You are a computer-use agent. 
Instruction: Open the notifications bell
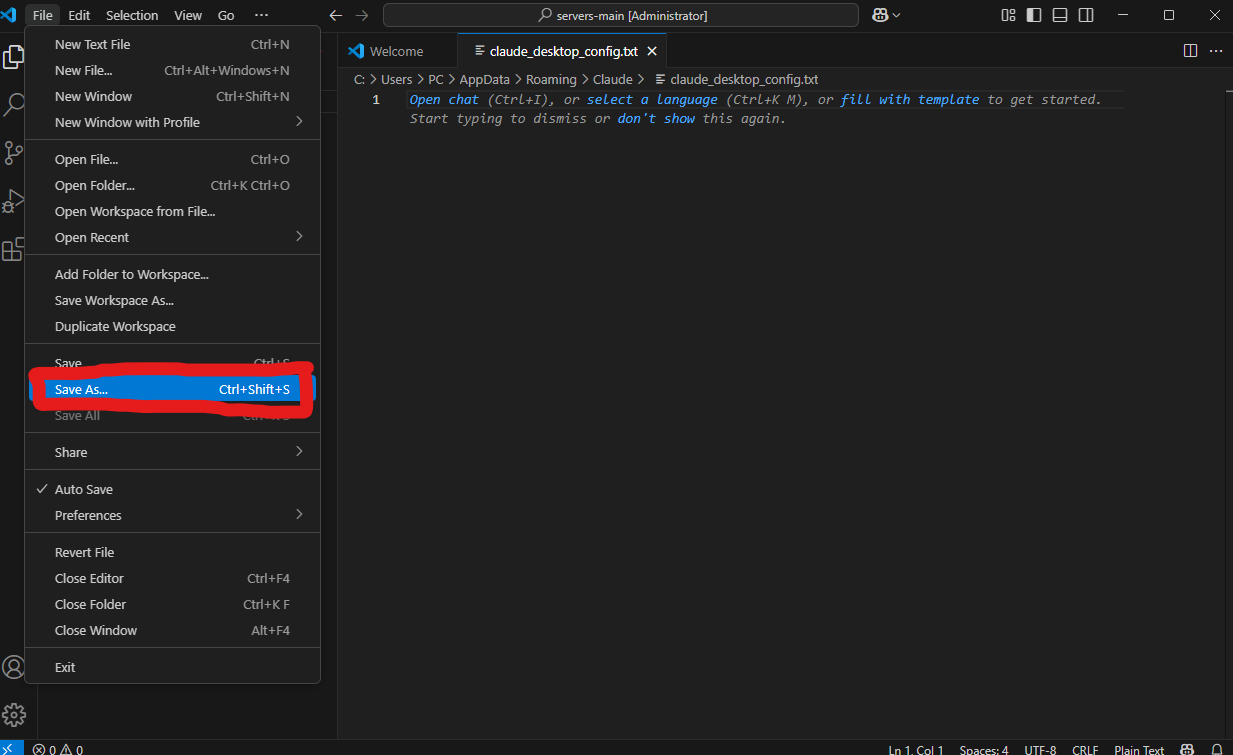[x=1216, y=749]
